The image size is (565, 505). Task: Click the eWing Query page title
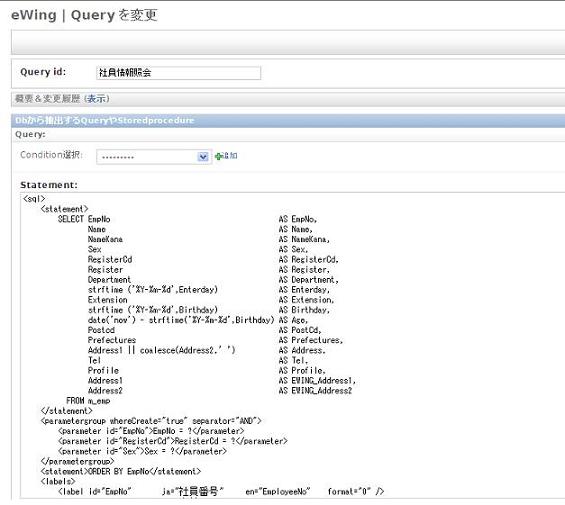click(x=84, y=15)
